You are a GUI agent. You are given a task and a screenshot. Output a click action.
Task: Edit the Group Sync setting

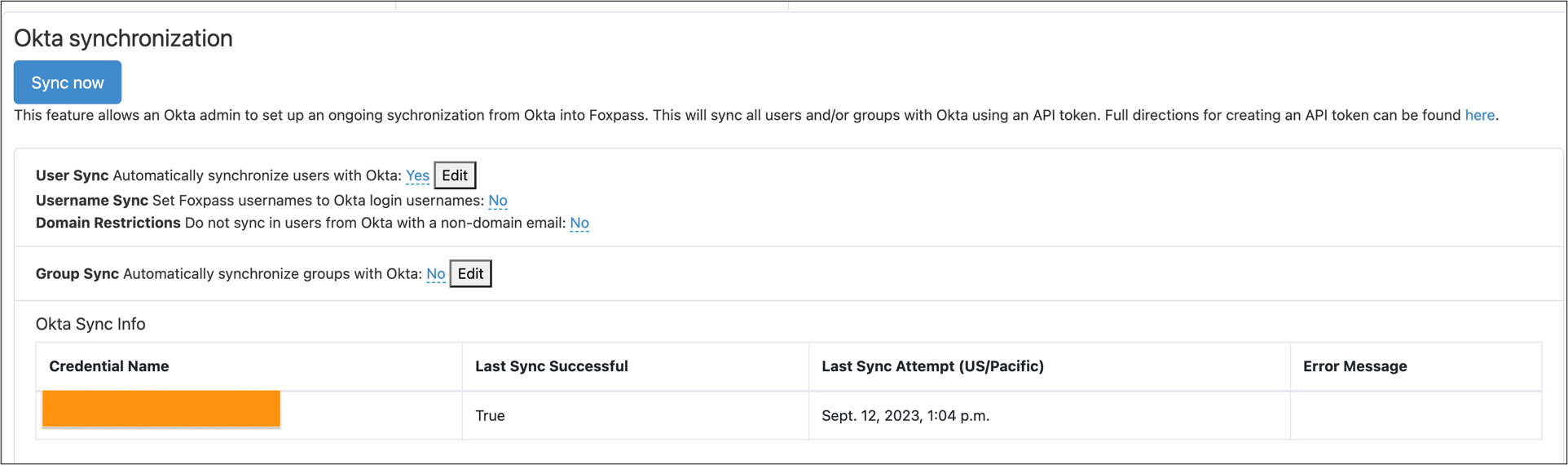[470, 274]
